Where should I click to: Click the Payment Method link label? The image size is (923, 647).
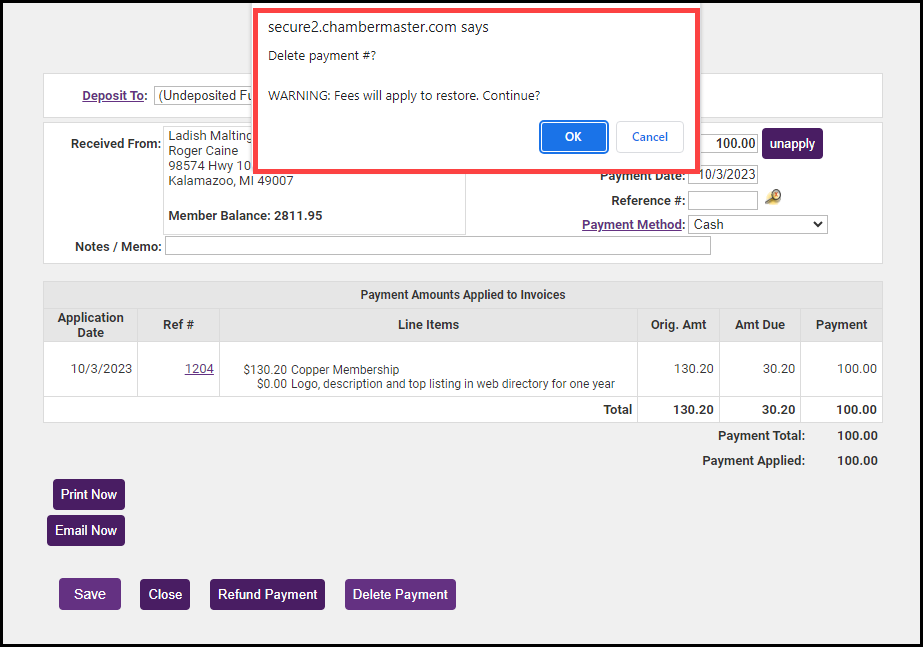coord(632,225)
